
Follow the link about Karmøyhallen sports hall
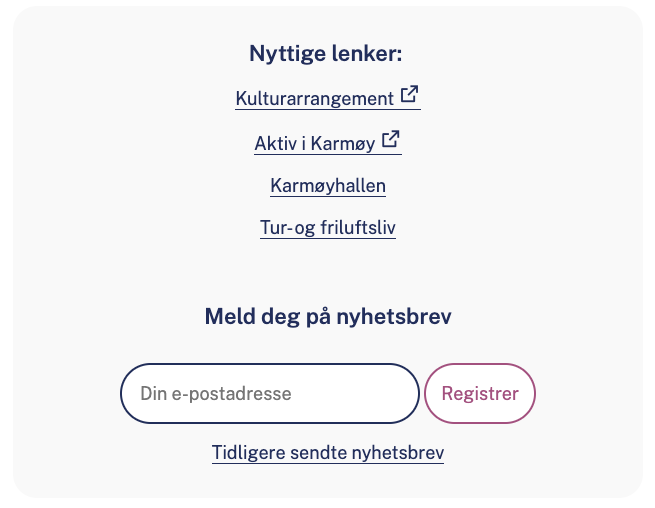(328, 186)
